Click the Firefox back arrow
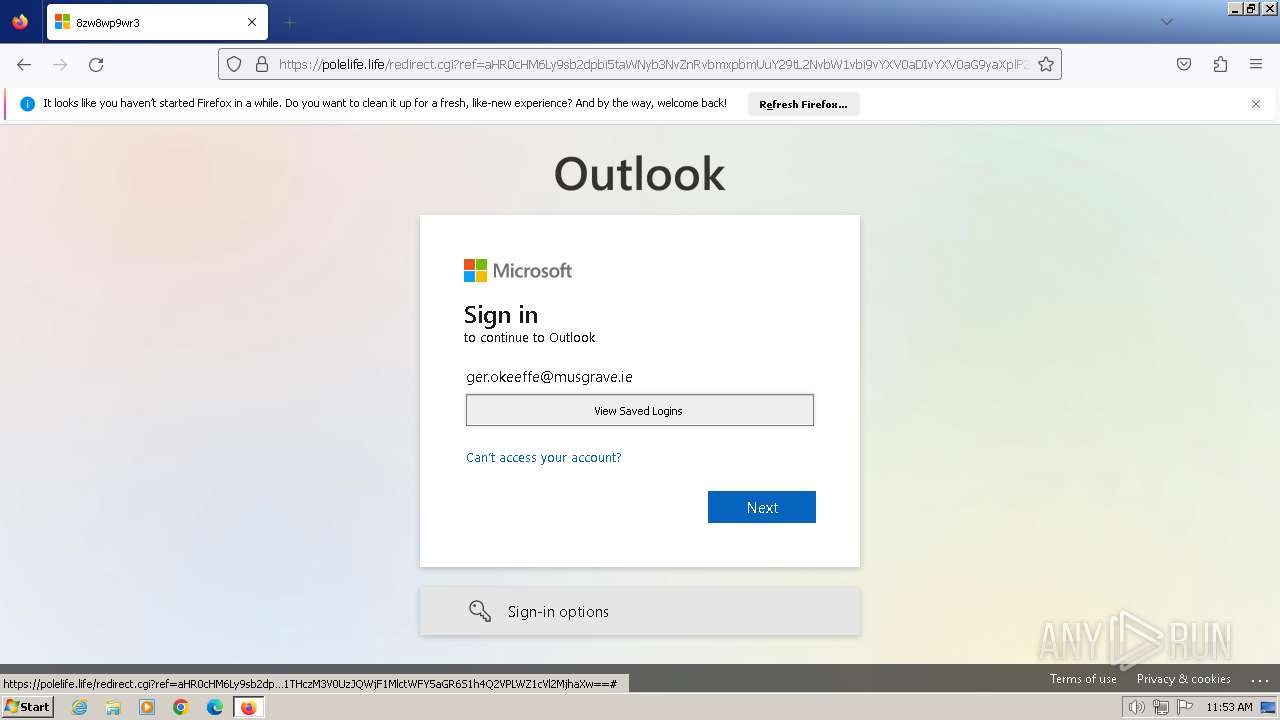Screen dimensions: 1280x720 pos(24,64)
